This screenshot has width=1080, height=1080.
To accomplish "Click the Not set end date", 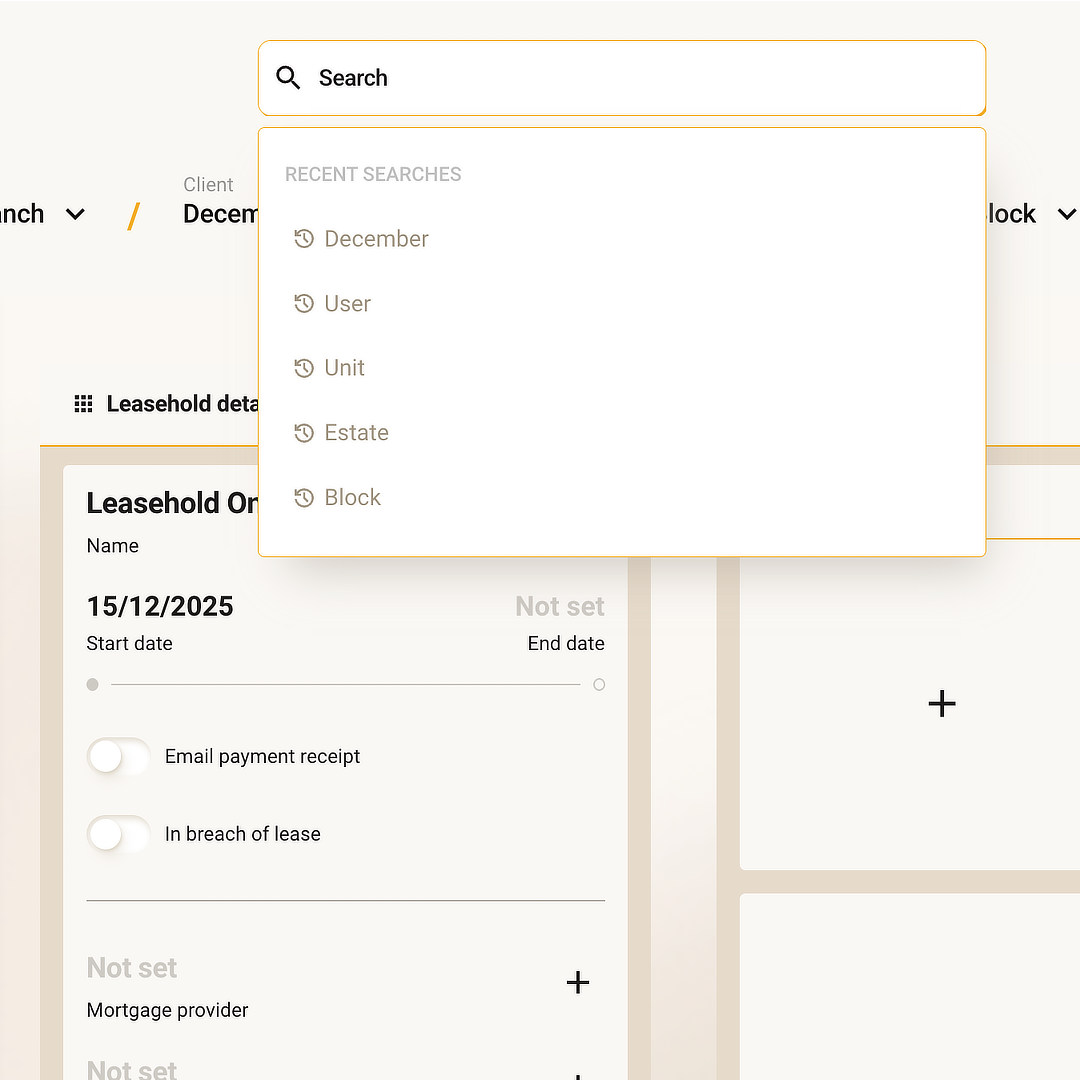I will point(559,607).
